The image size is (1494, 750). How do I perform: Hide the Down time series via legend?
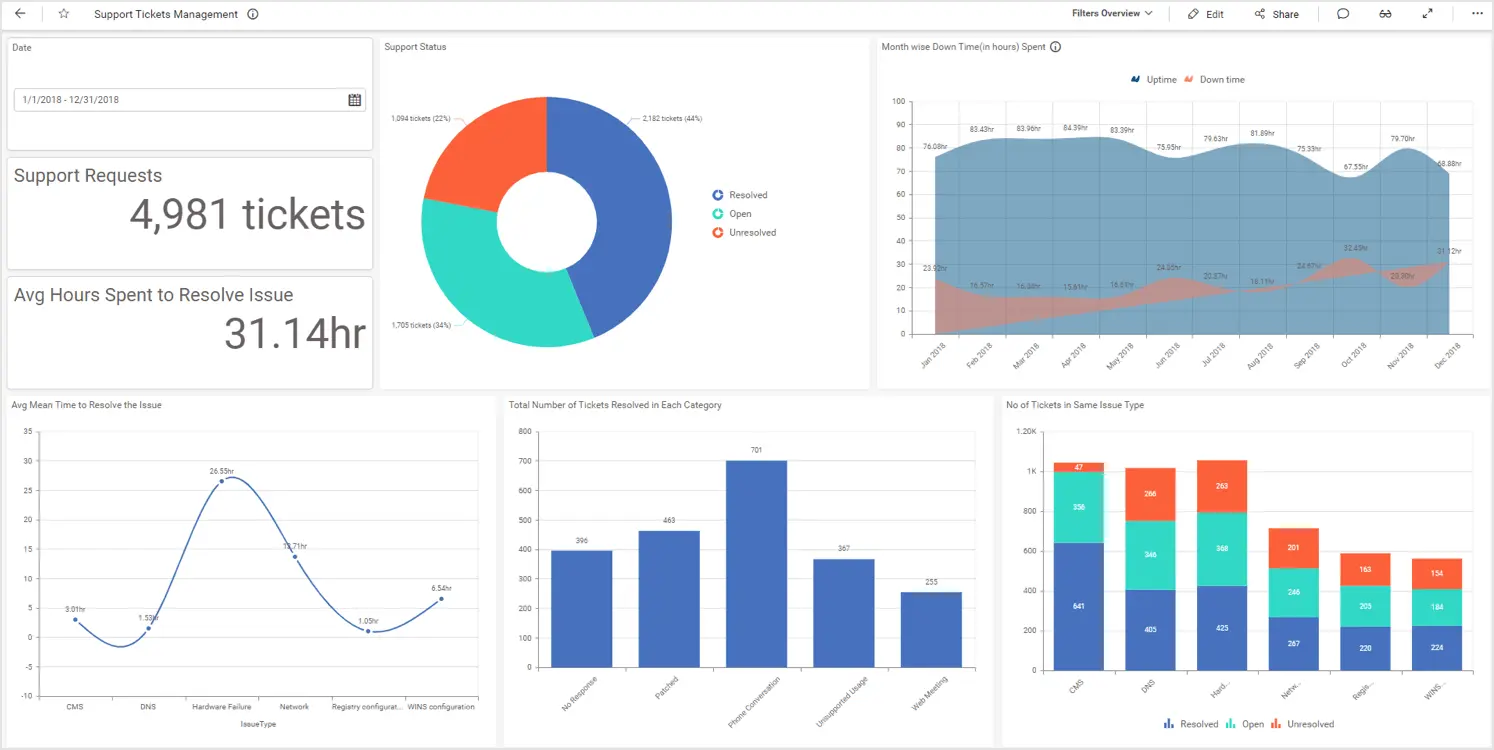tap(1214, 79)
